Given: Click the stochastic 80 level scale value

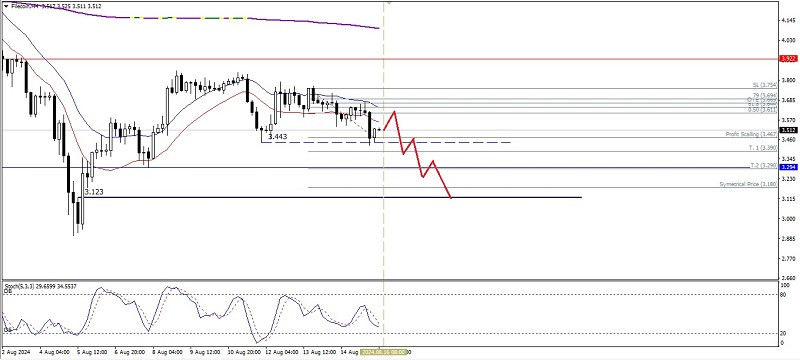Looking at the screenshot, I should [784, 294].
